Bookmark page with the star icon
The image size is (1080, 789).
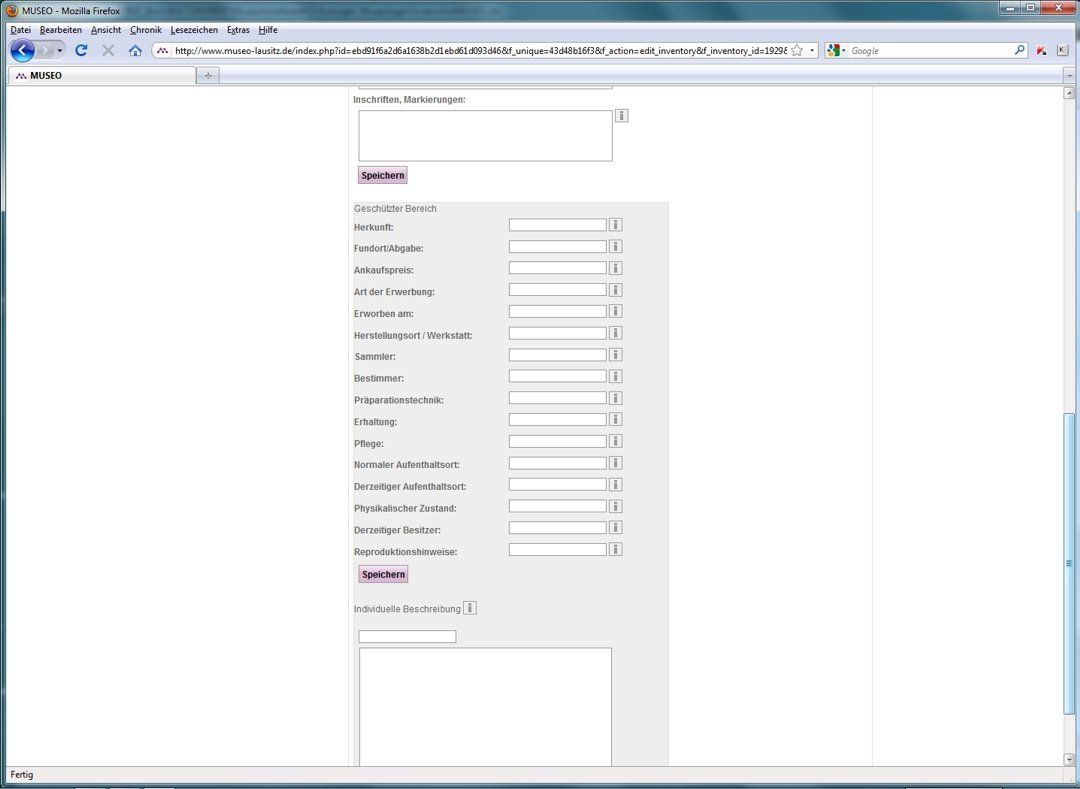797,50
